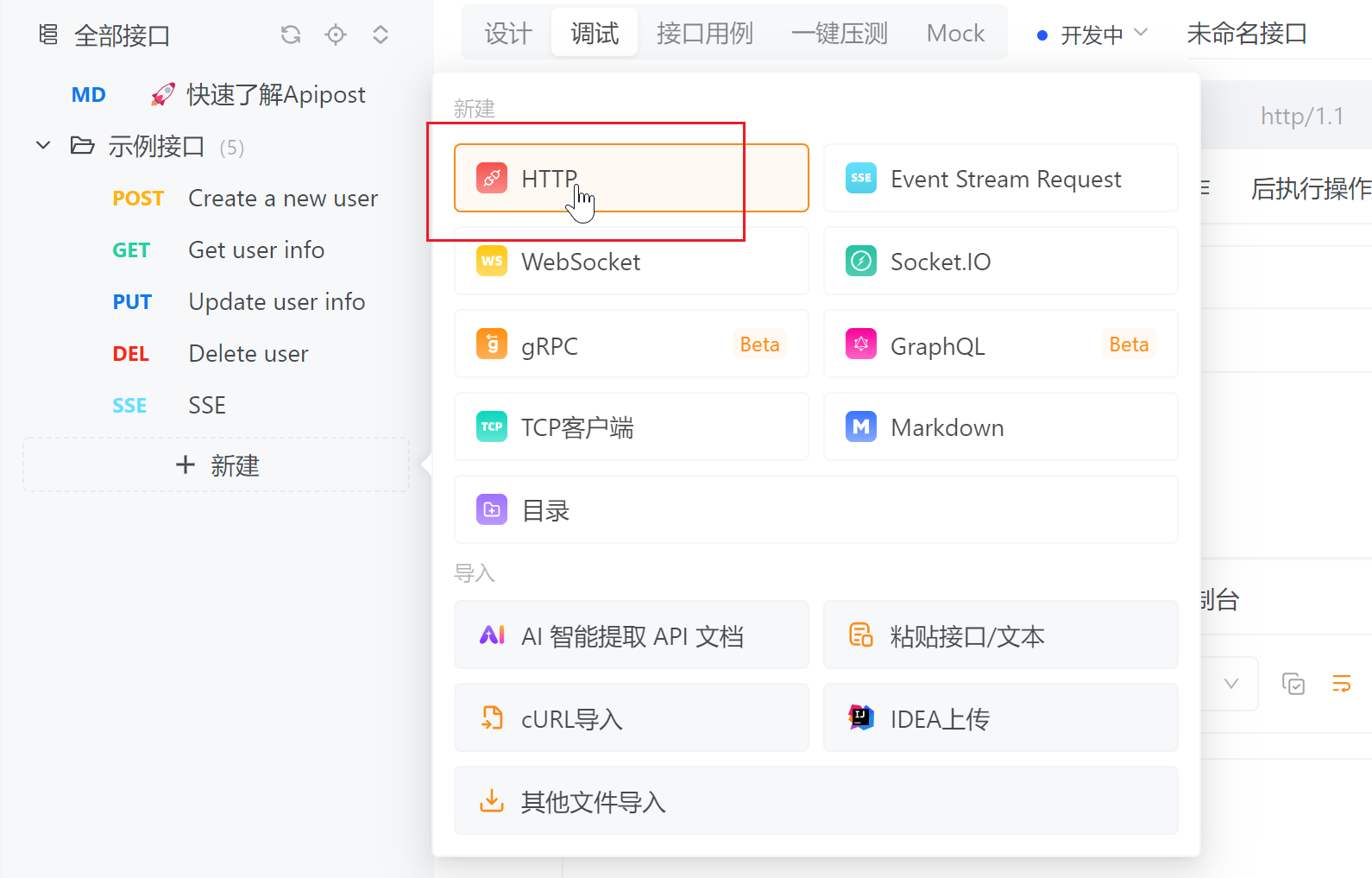This screenshot has height=878, width=1372.
Task: Open the 一键压测 tab
Action: [x=840, y=33]
